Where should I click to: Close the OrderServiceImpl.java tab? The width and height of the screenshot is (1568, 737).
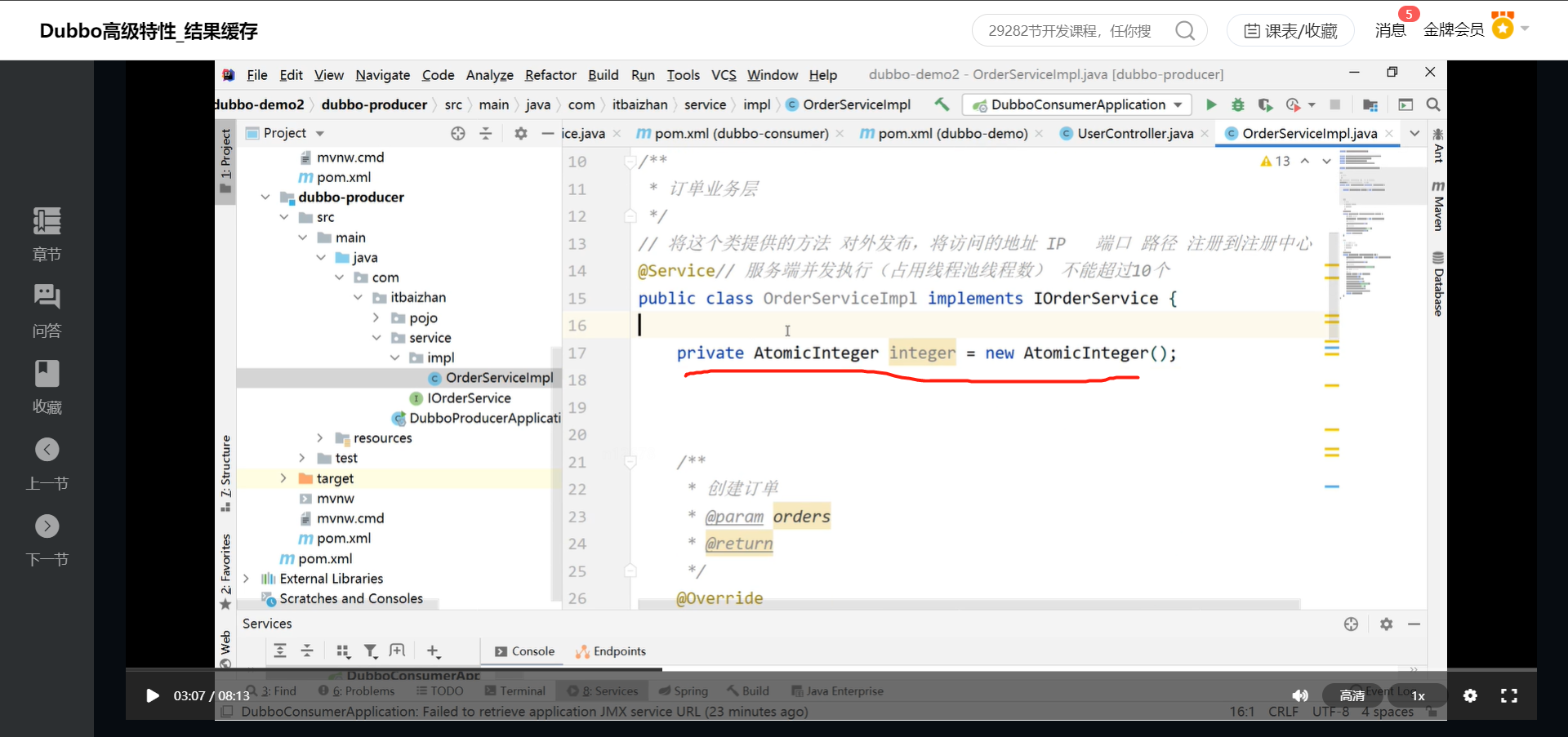pos(1389,133)
